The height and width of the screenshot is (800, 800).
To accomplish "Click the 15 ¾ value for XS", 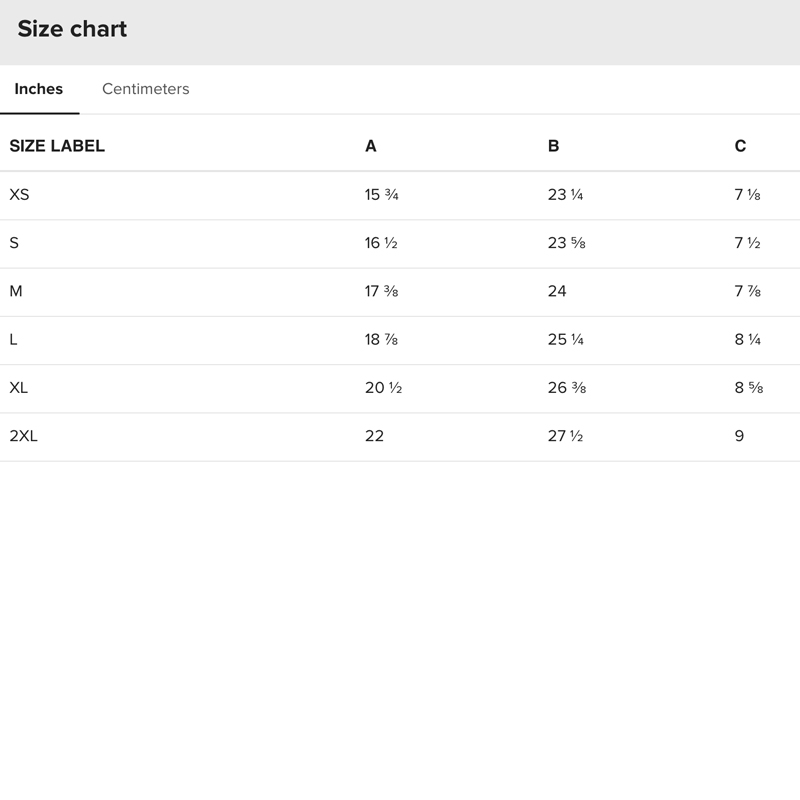I will 381,195.
